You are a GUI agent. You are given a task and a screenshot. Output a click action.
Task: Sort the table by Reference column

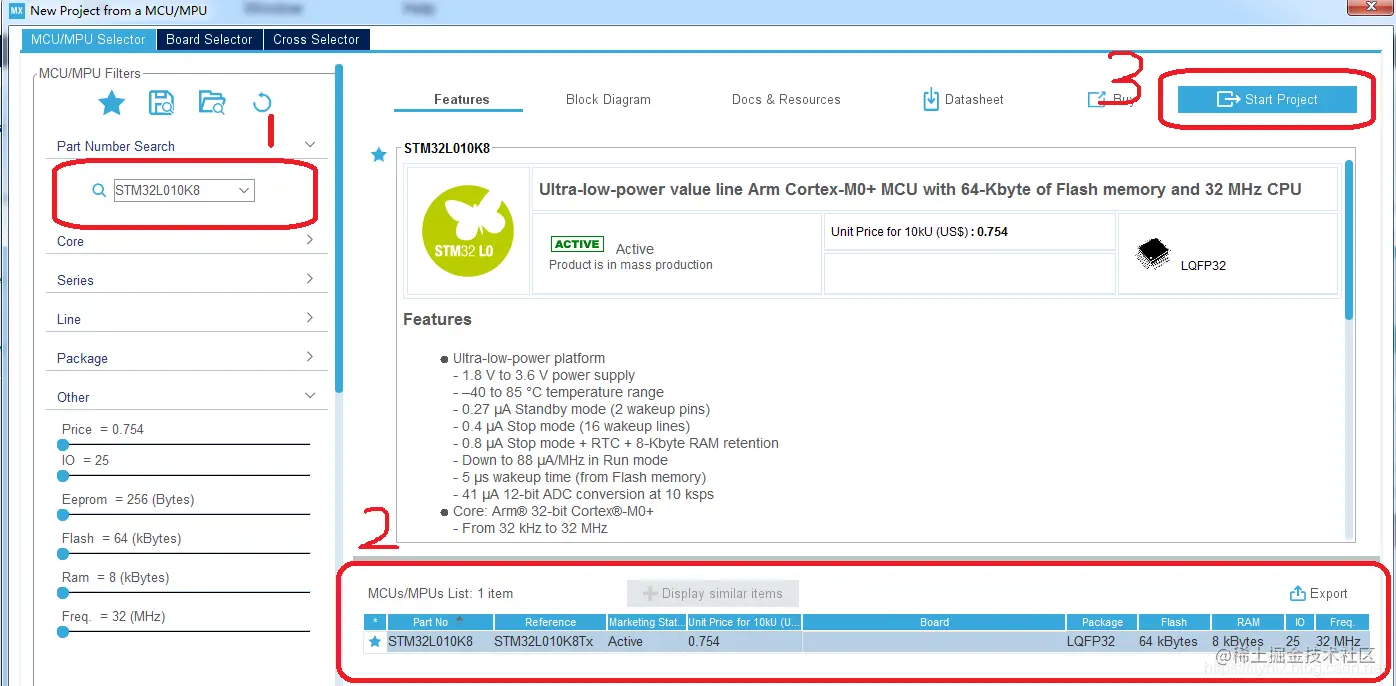(x=550, y=622)
